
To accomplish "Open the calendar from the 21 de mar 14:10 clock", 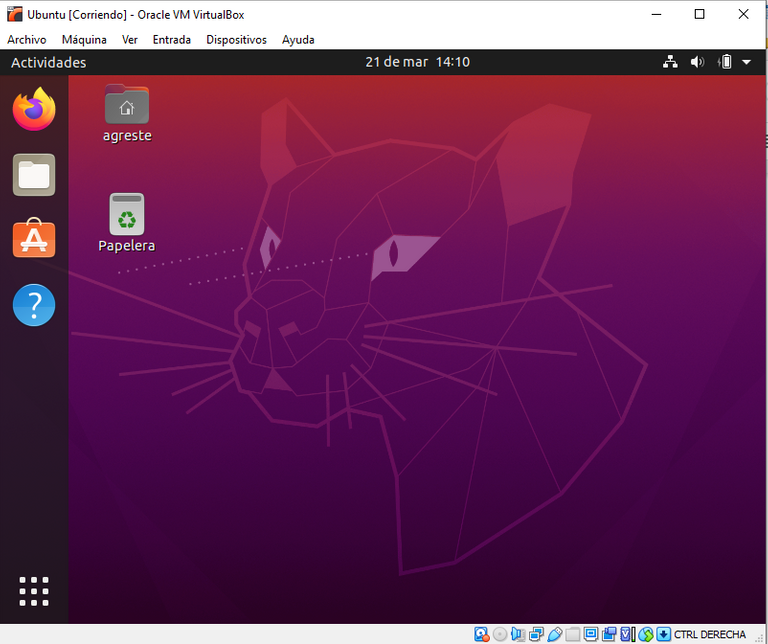I will (417, 62).
